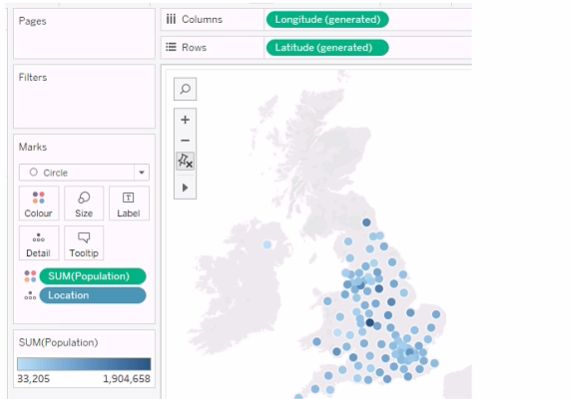Click the Latitude (generated) pill in Rows
Image resolution: width=571 pixels, height=399 pixels.
[x=327, y=48]
